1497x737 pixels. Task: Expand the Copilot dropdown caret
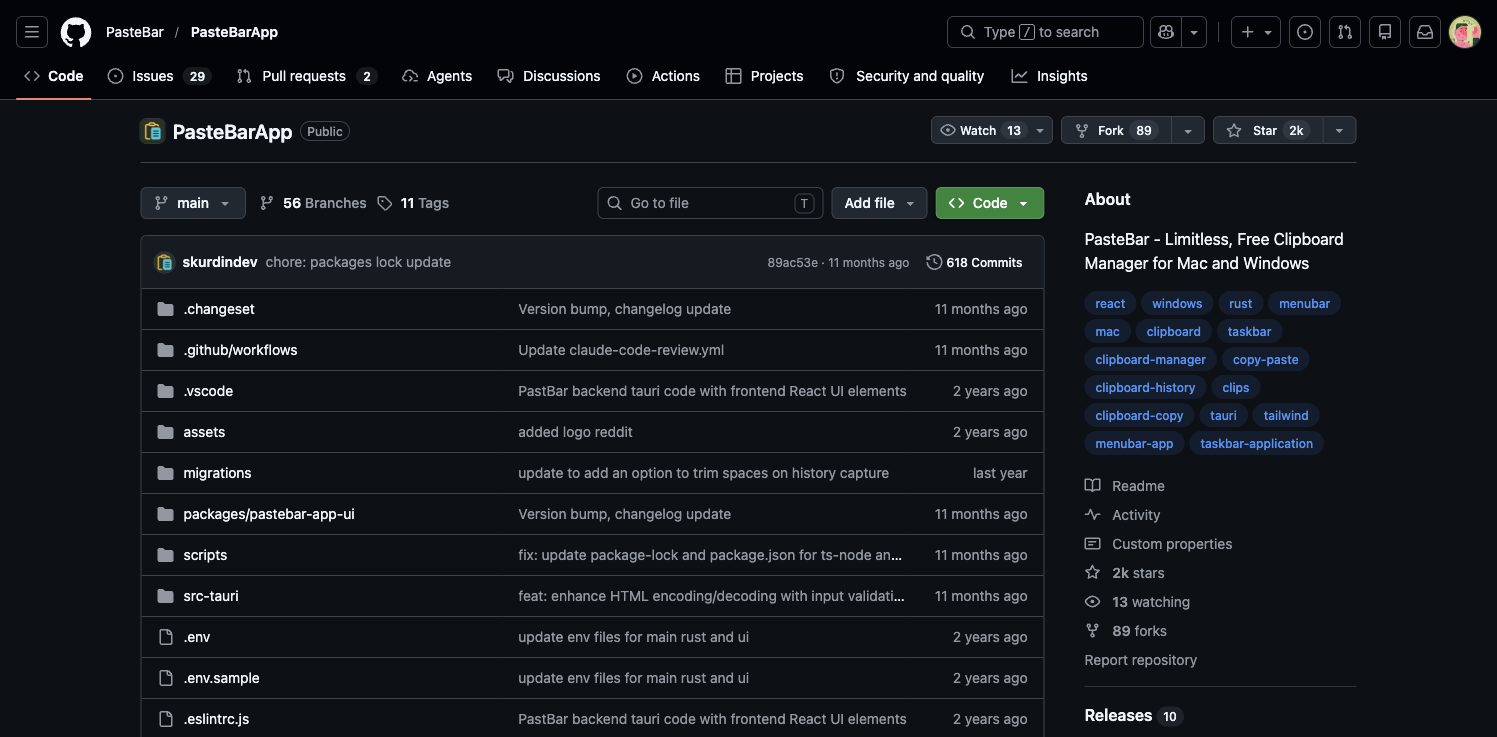click(x=1194, y=32)
